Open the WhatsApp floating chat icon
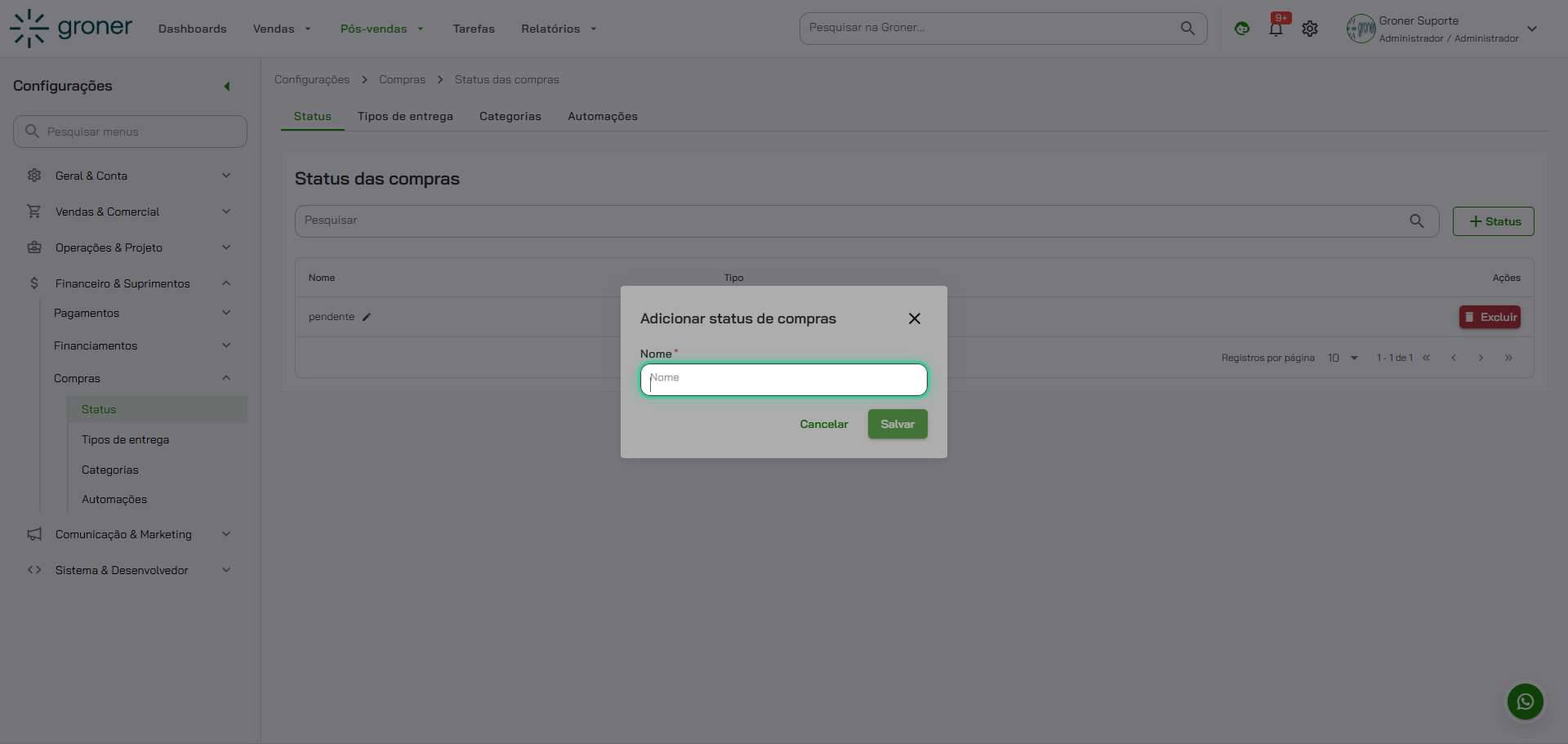Screen dimensions: 1568x744 [1525, 702]
